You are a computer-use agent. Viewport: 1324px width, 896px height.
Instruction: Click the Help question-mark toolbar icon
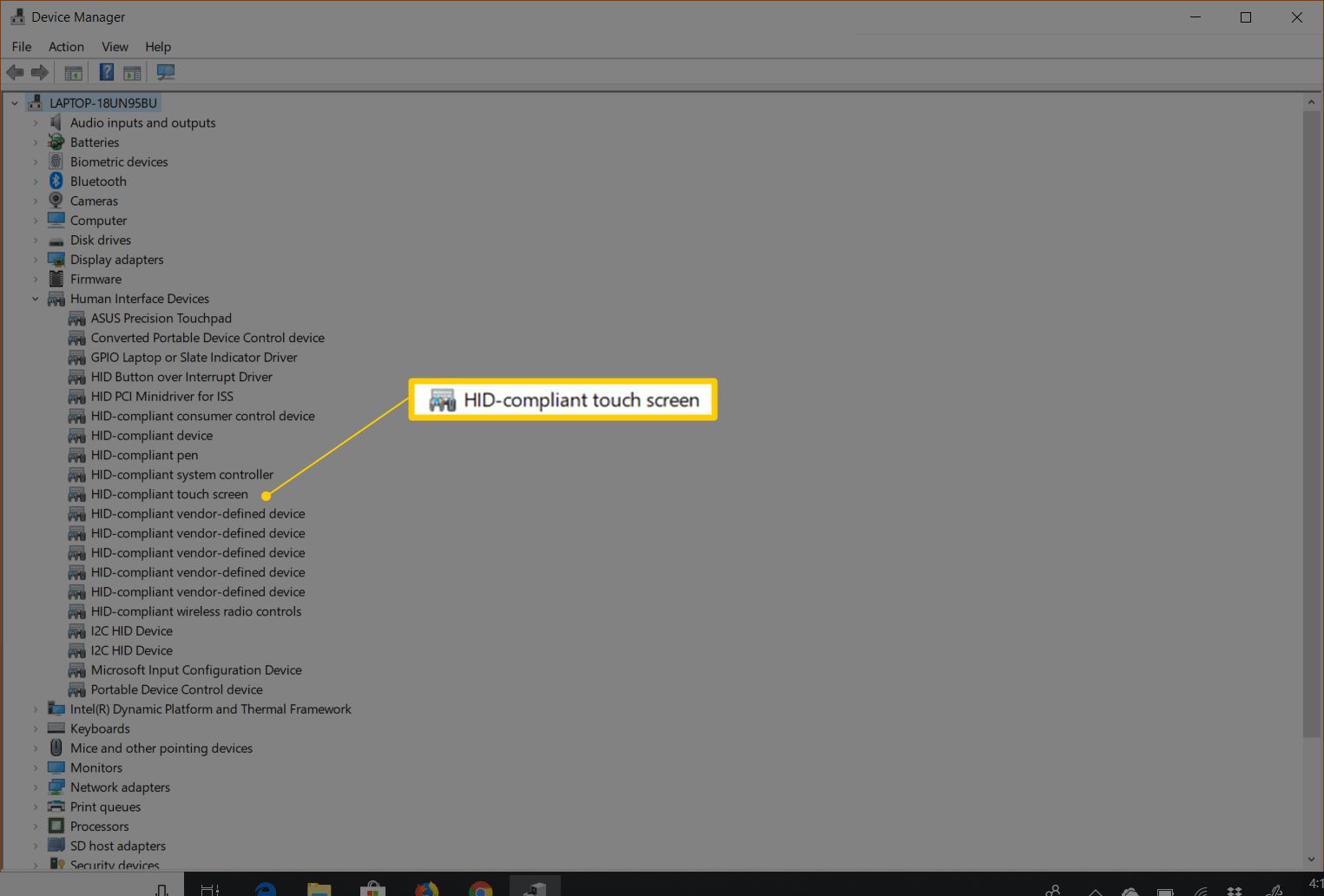coord(107,73)
